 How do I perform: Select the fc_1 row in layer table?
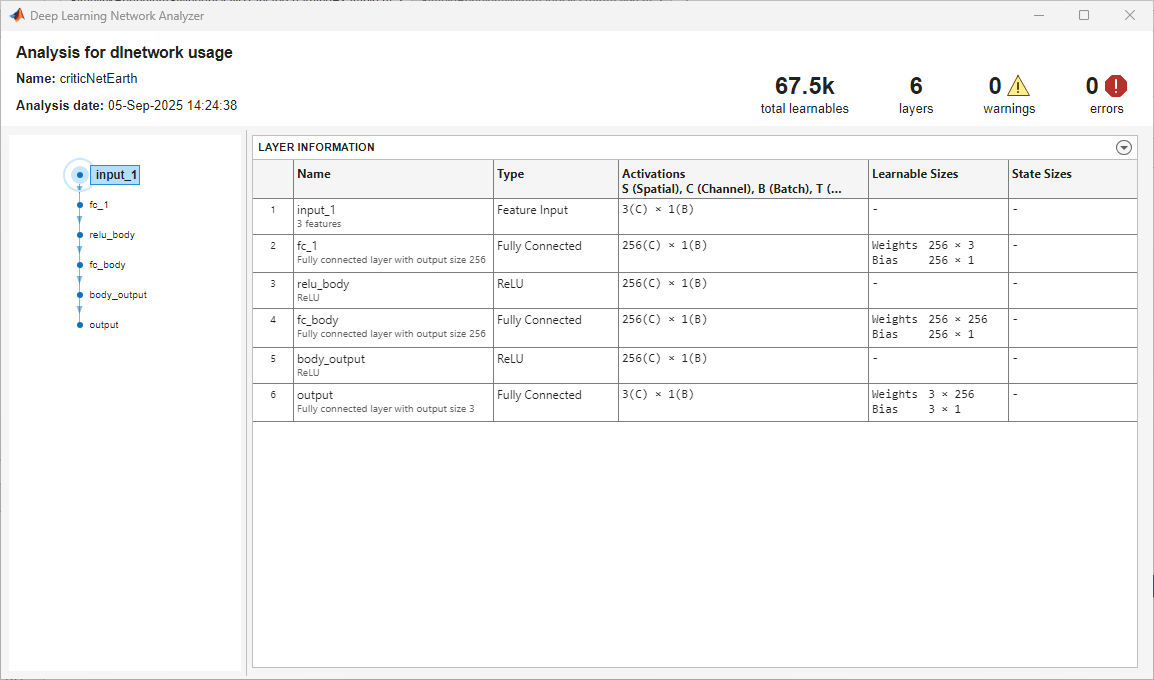[x=393, y=253]
